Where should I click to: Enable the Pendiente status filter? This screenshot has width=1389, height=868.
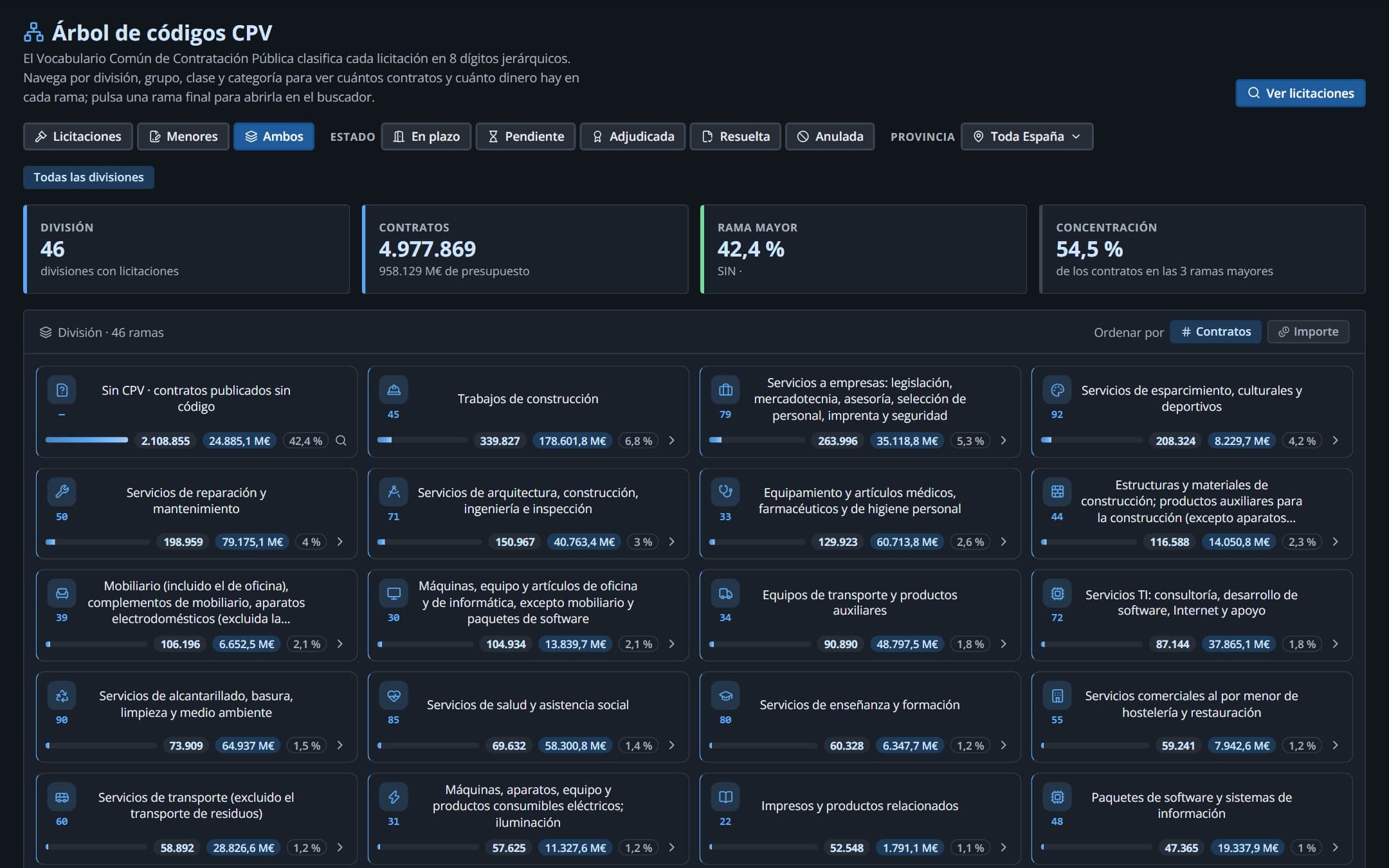point(525,136)
